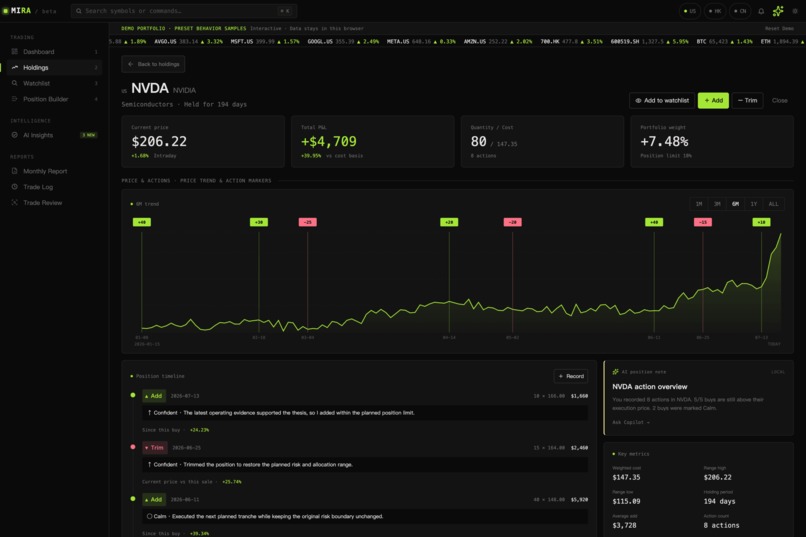This screenshot has height=537, width=806.
Task: Click the Trim button in the NVDA header
Action: pos(747,101)
